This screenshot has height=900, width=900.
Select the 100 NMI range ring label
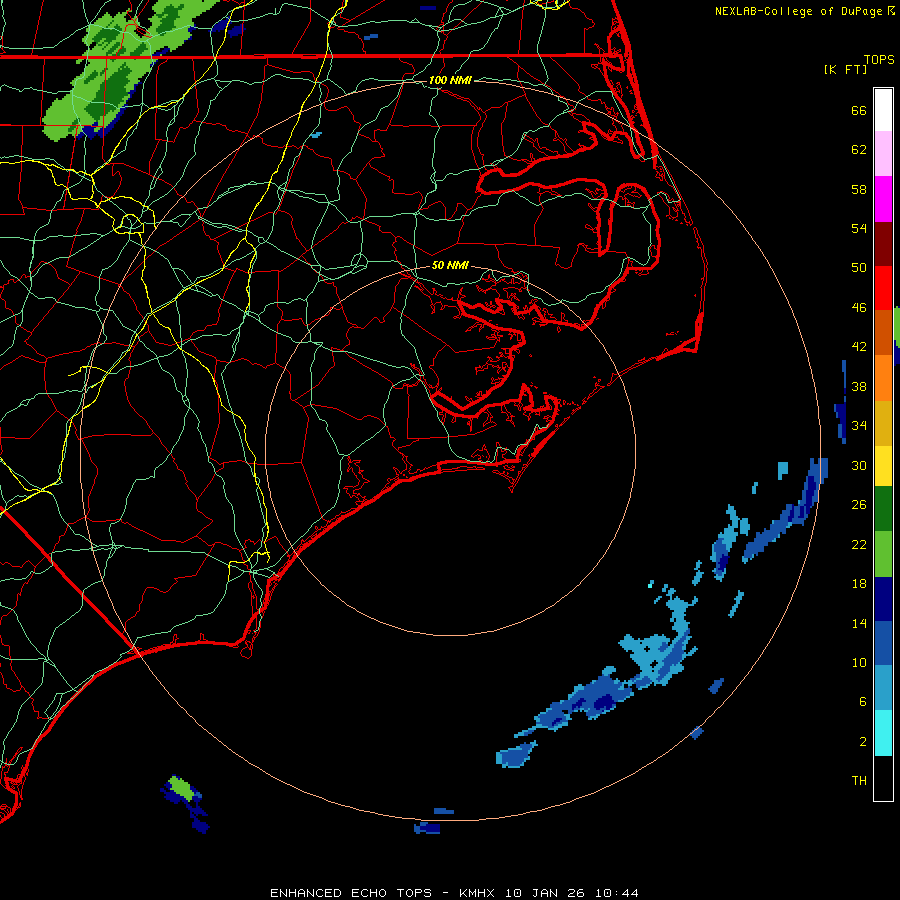(451, 80)
